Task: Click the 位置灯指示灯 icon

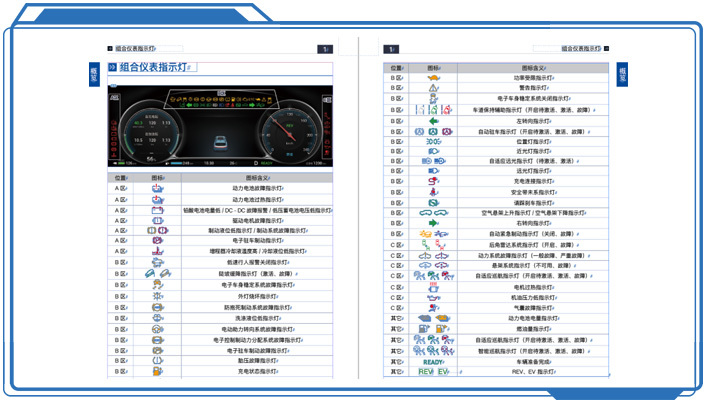Action: click(433, 141)
